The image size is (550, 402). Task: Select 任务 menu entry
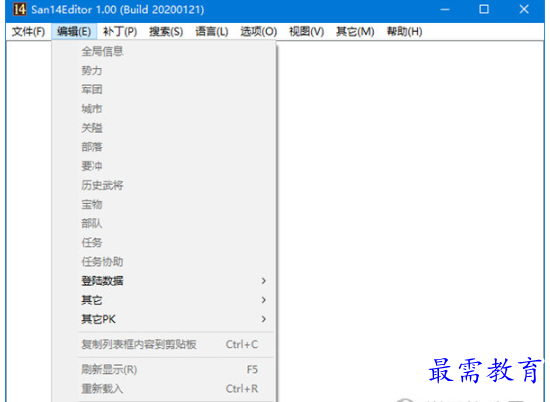click(x=164, y=242)
